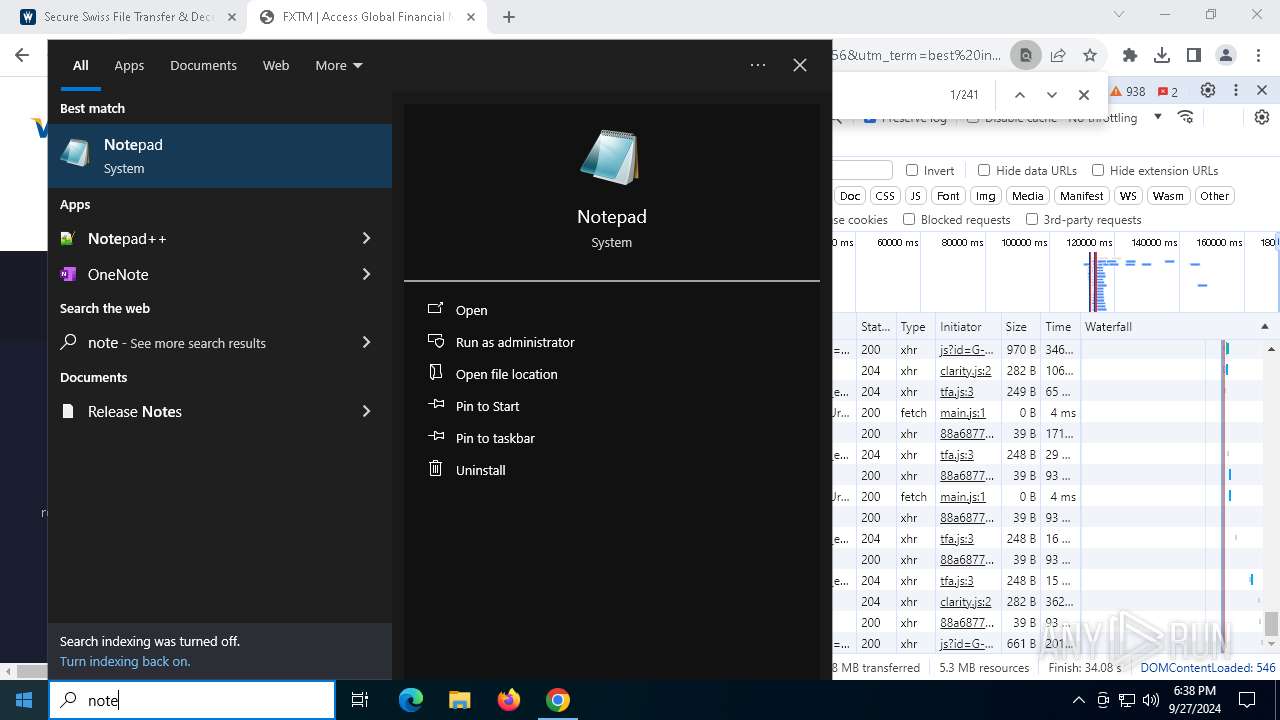Open the No throttling dropdown arrow
Screen dimensions: 1280x720
tap(1157, 117)
